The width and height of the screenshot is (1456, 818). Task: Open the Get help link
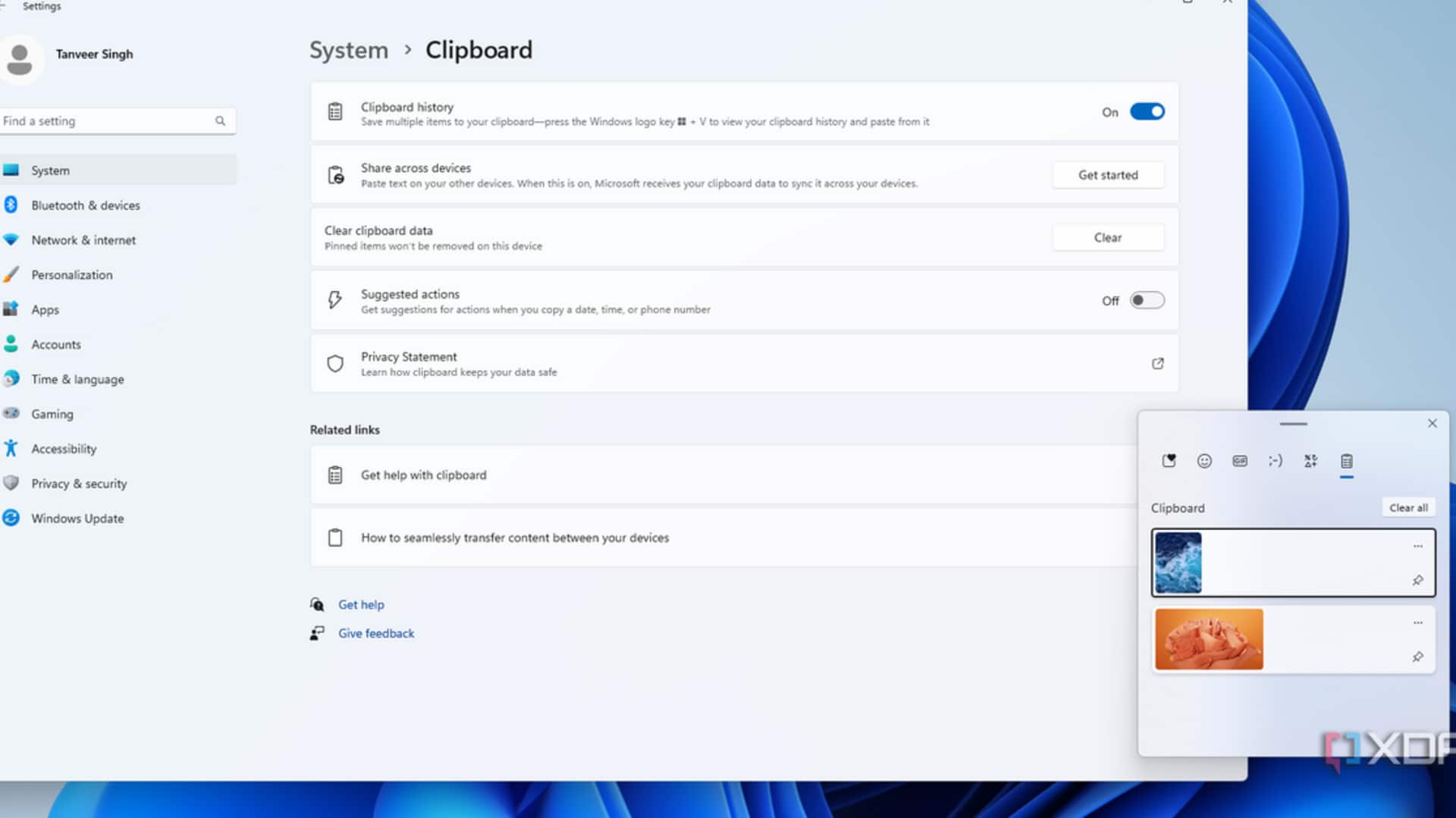(x=361, y=605)
